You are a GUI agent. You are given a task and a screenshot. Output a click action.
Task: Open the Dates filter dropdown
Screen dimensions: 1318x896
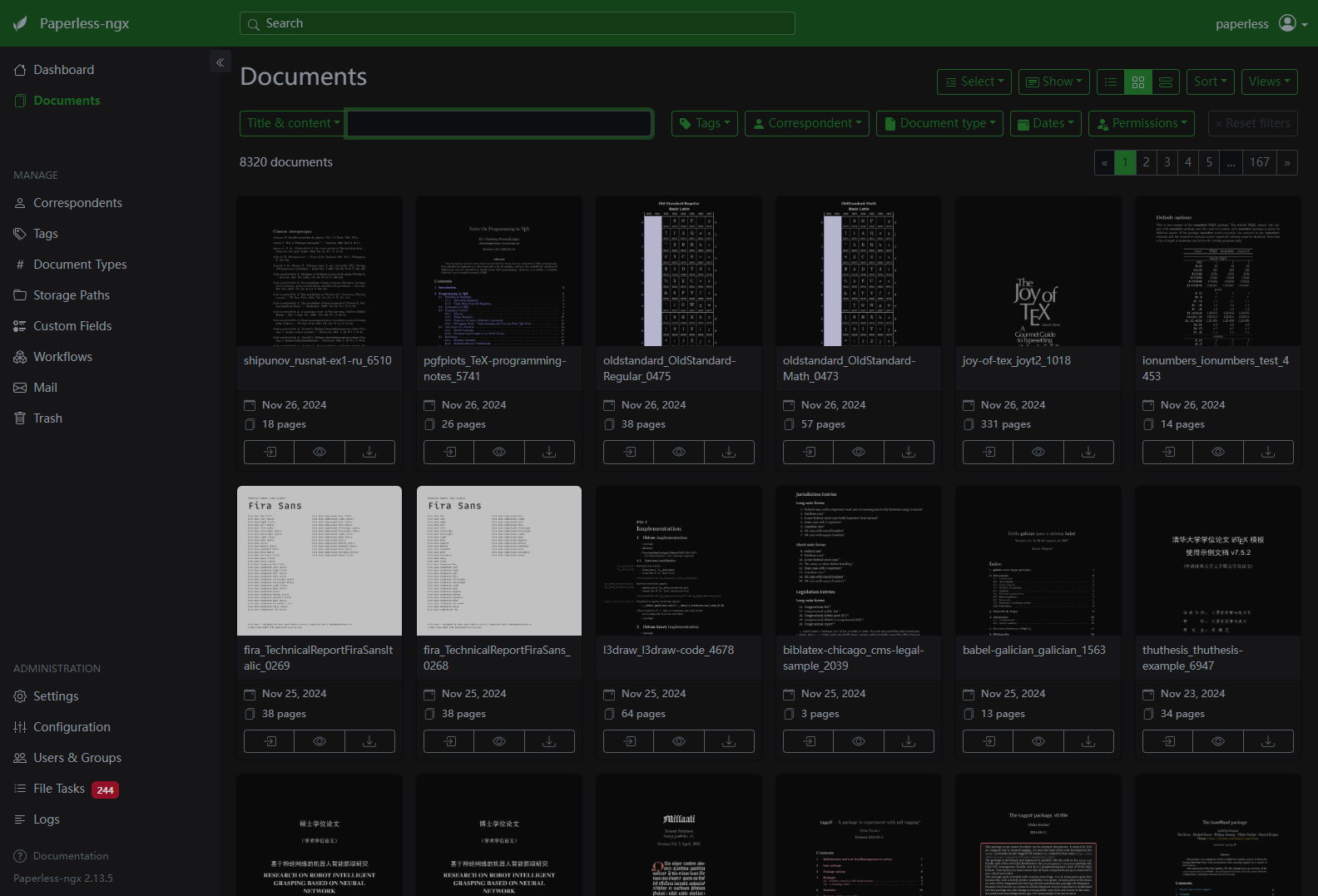tap(1046, 123)
